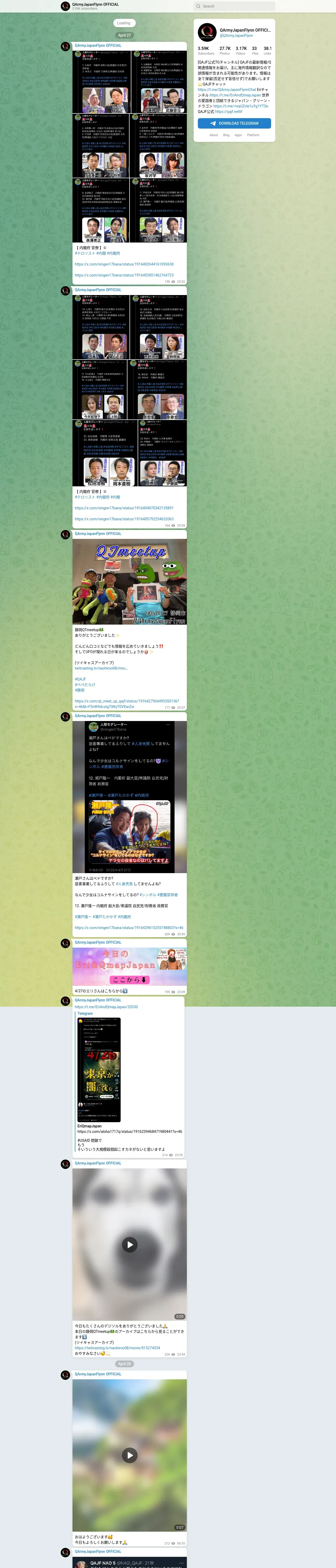Click the avatar beside the second post
This screenshot has width=336, height=1568.
click(x=65, y=290)
